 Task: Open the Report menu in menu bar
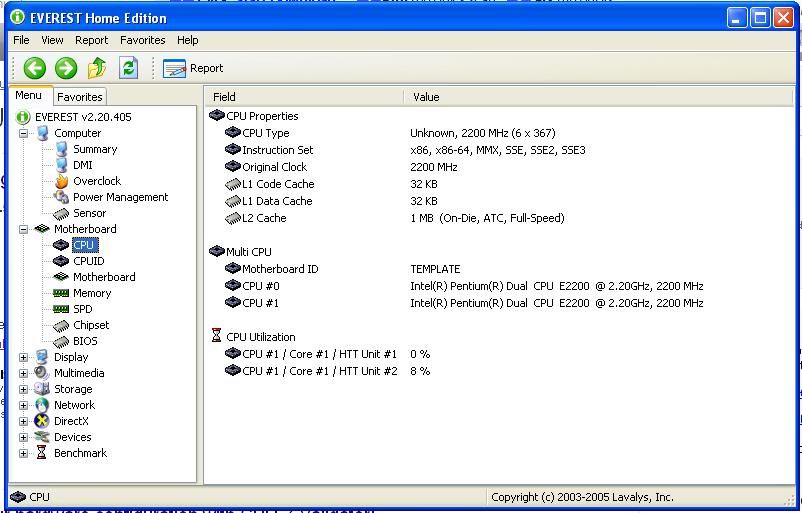pos(92,40)
